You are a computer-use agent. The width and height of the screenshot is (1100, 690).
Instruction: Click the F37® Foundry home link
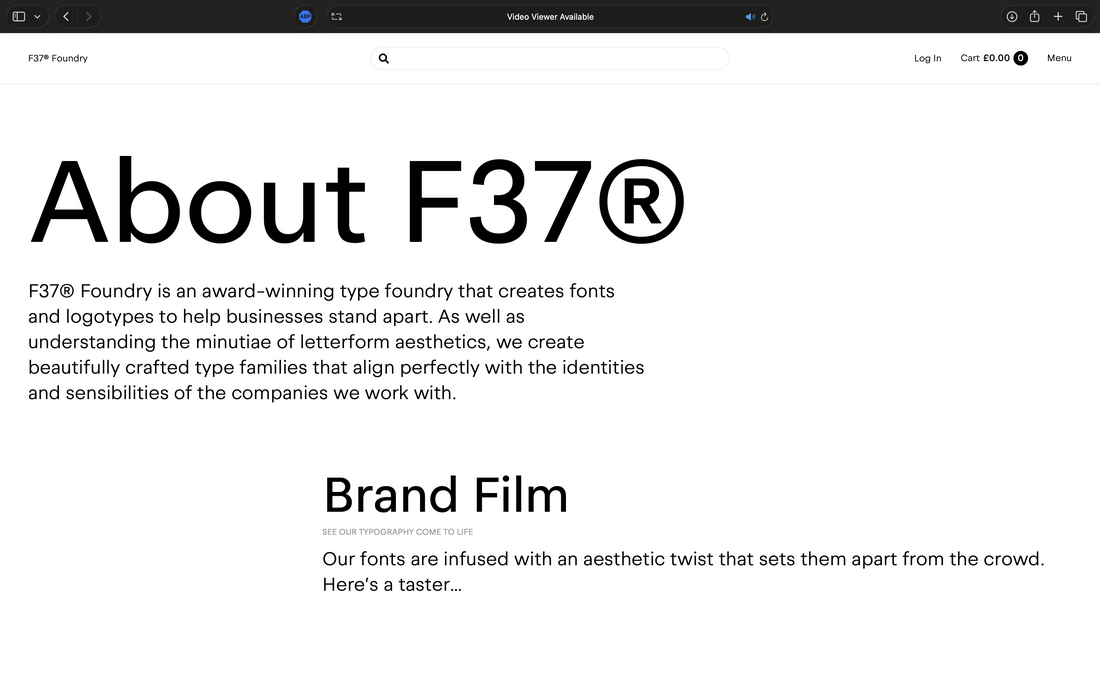tap(58, 58)
